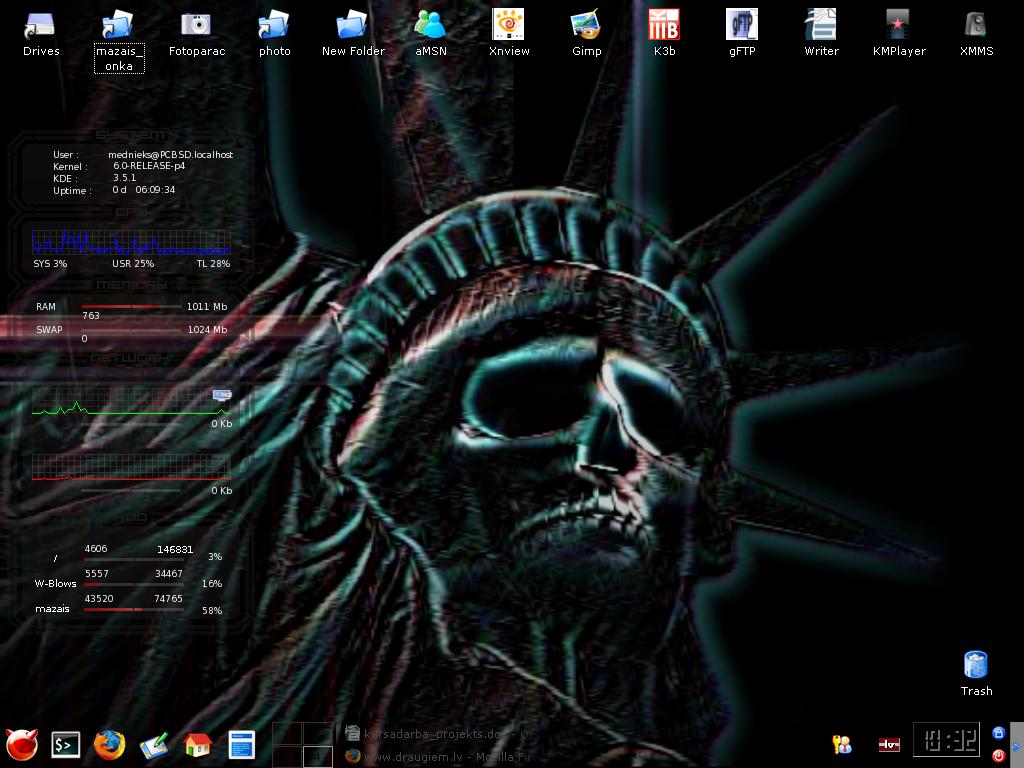Screen dimensions: 1024x768
Task: Click the 6.0-RELEASE-p4 kernel text
Action: [x=149, y=166]
